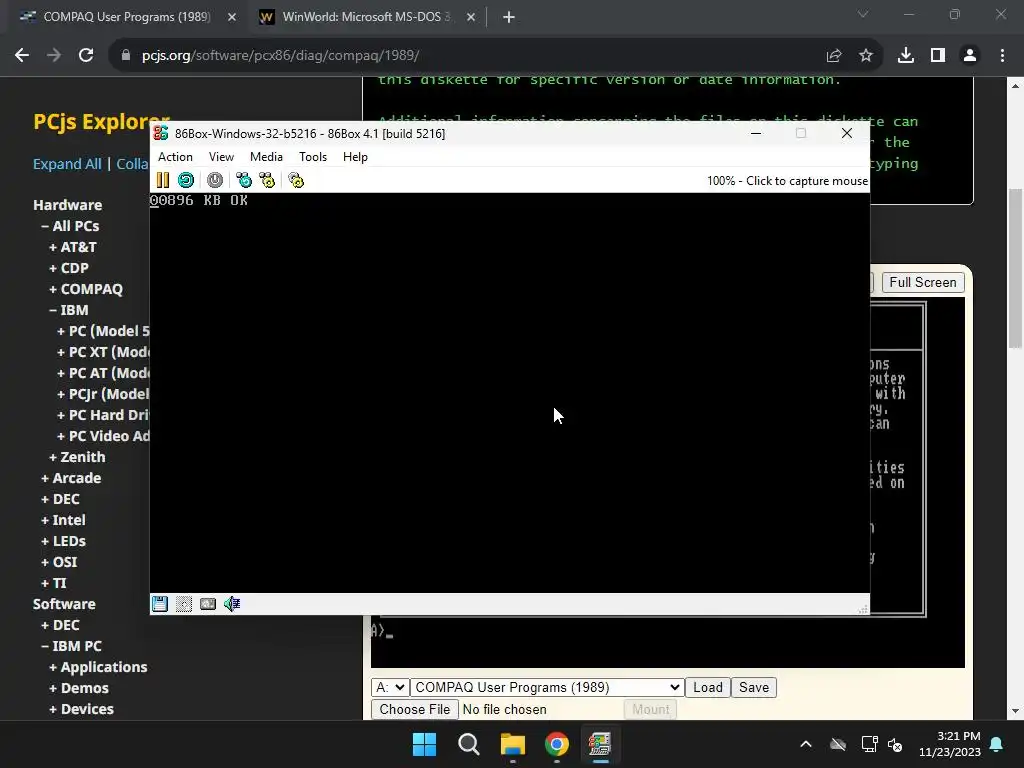Click the teal hard reset icon
1024x768 pixels.
186,180
